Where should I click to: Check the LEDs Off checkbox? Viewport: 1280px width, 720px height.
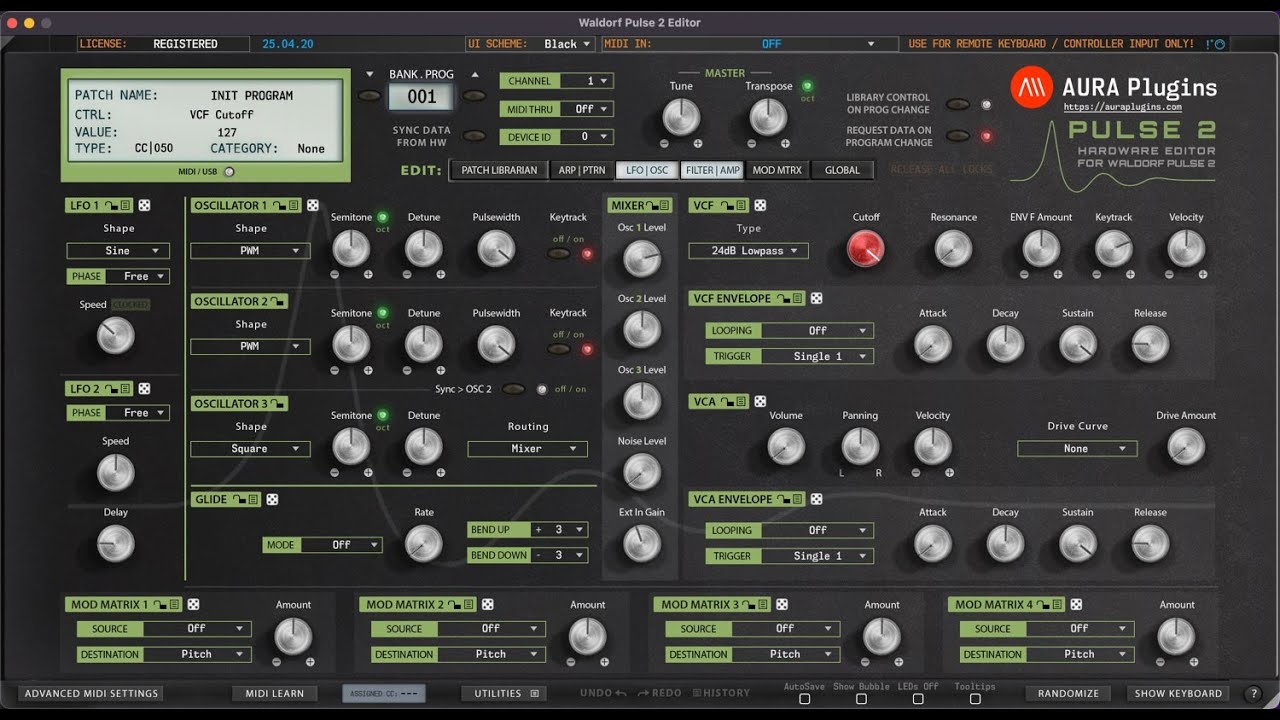(x=918, y=699)
